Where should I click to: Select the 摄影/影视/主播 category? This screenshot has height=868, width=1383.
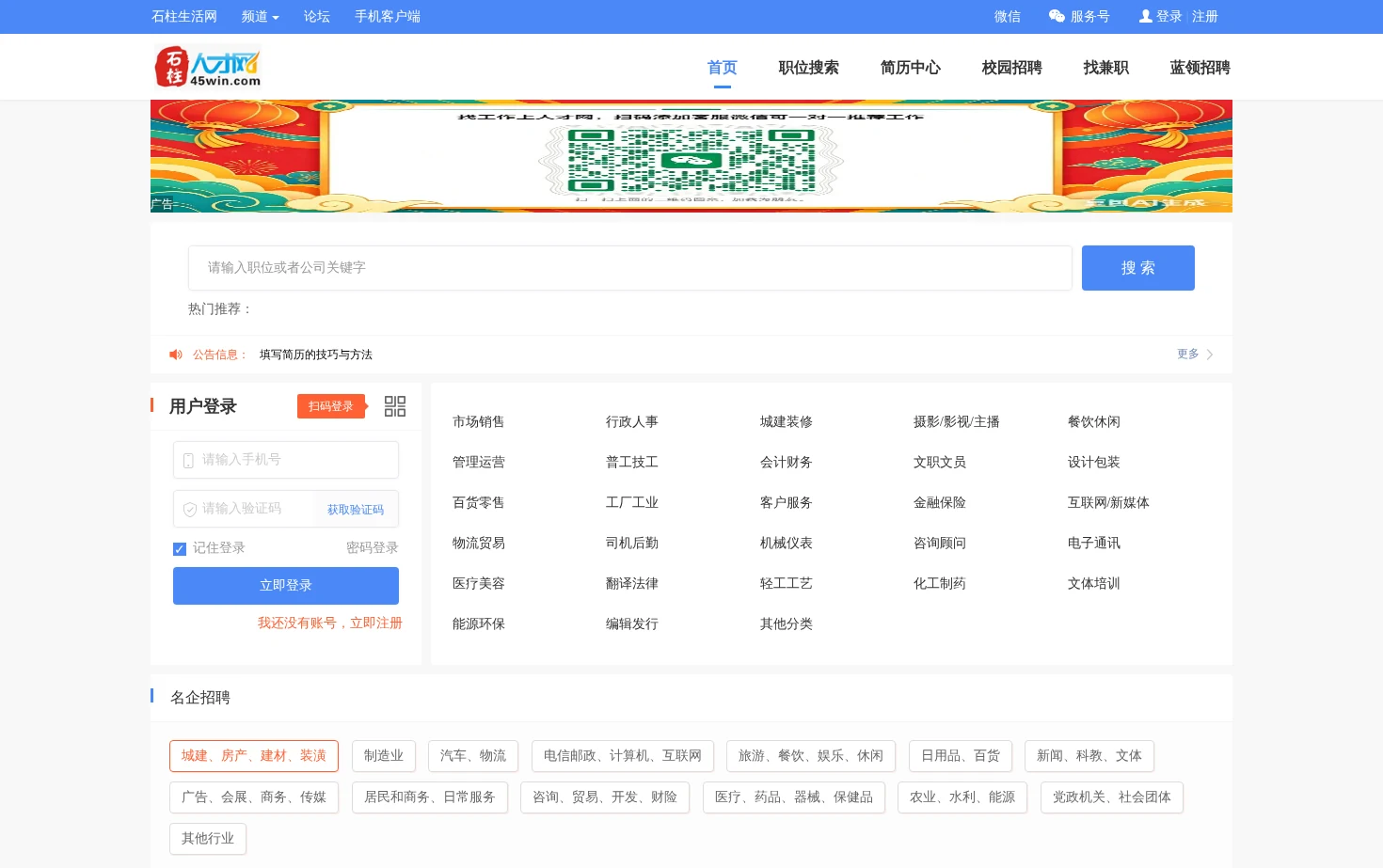(x=957, y=421)
